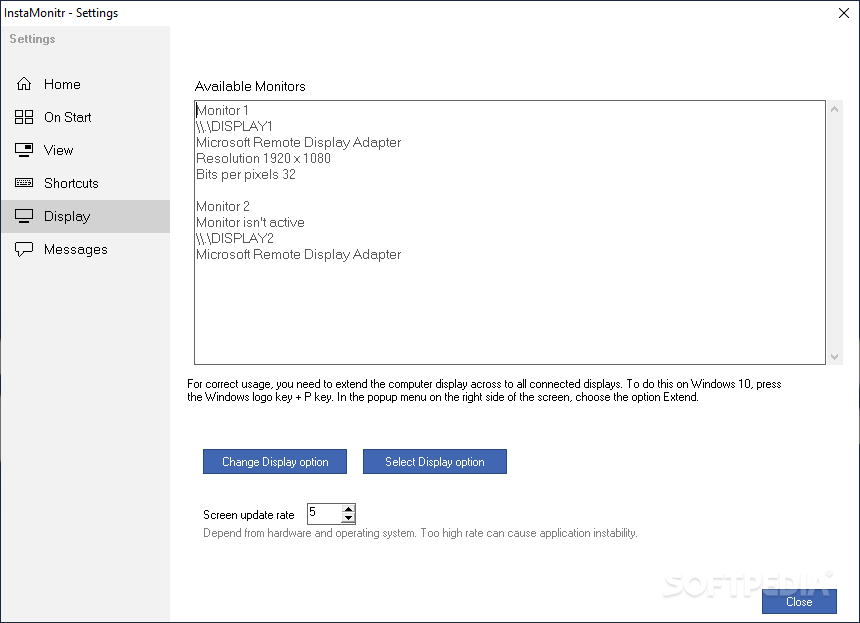Click "Monitor isn't active" text
Screen dimensions: 860x623
coord(250,222)
